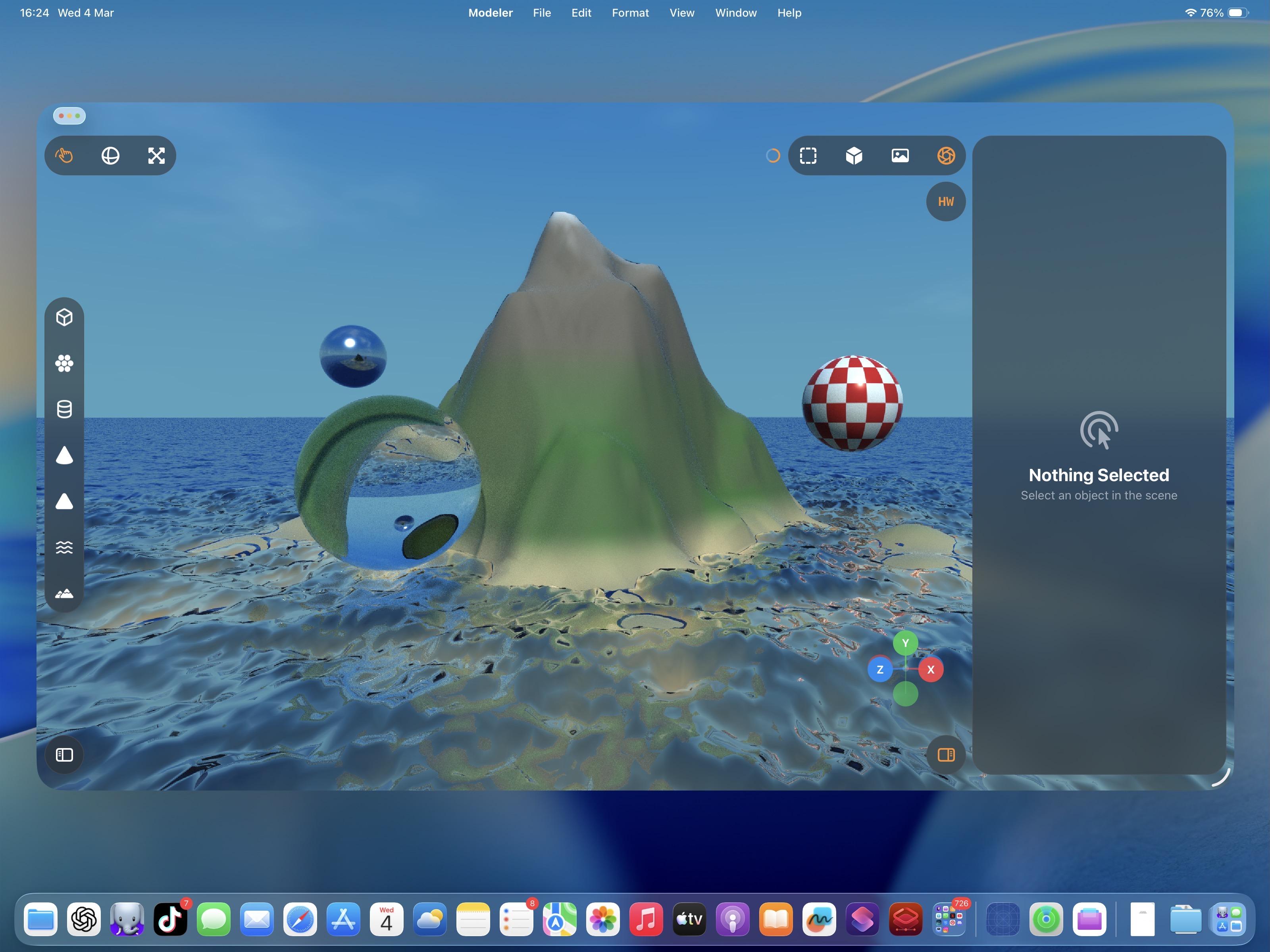Click the four-arrow fit-to-view icon

click(156, 155)
